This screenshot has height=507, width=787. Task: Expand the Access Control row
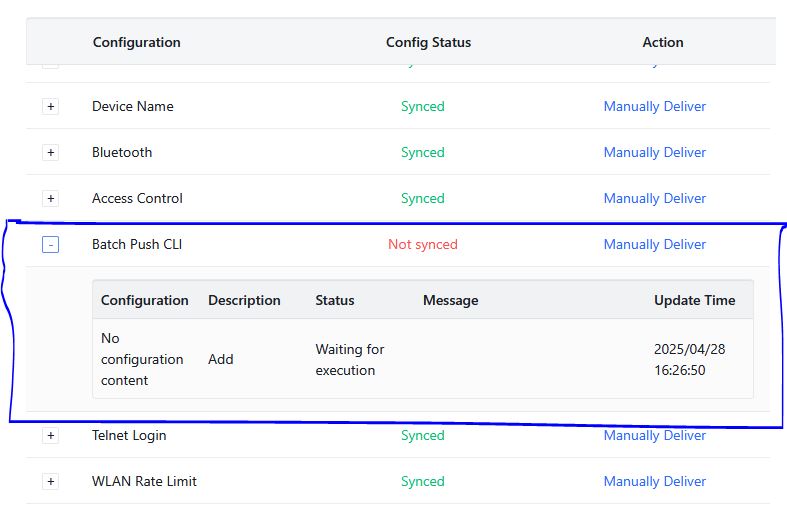[x=50, y=199]
